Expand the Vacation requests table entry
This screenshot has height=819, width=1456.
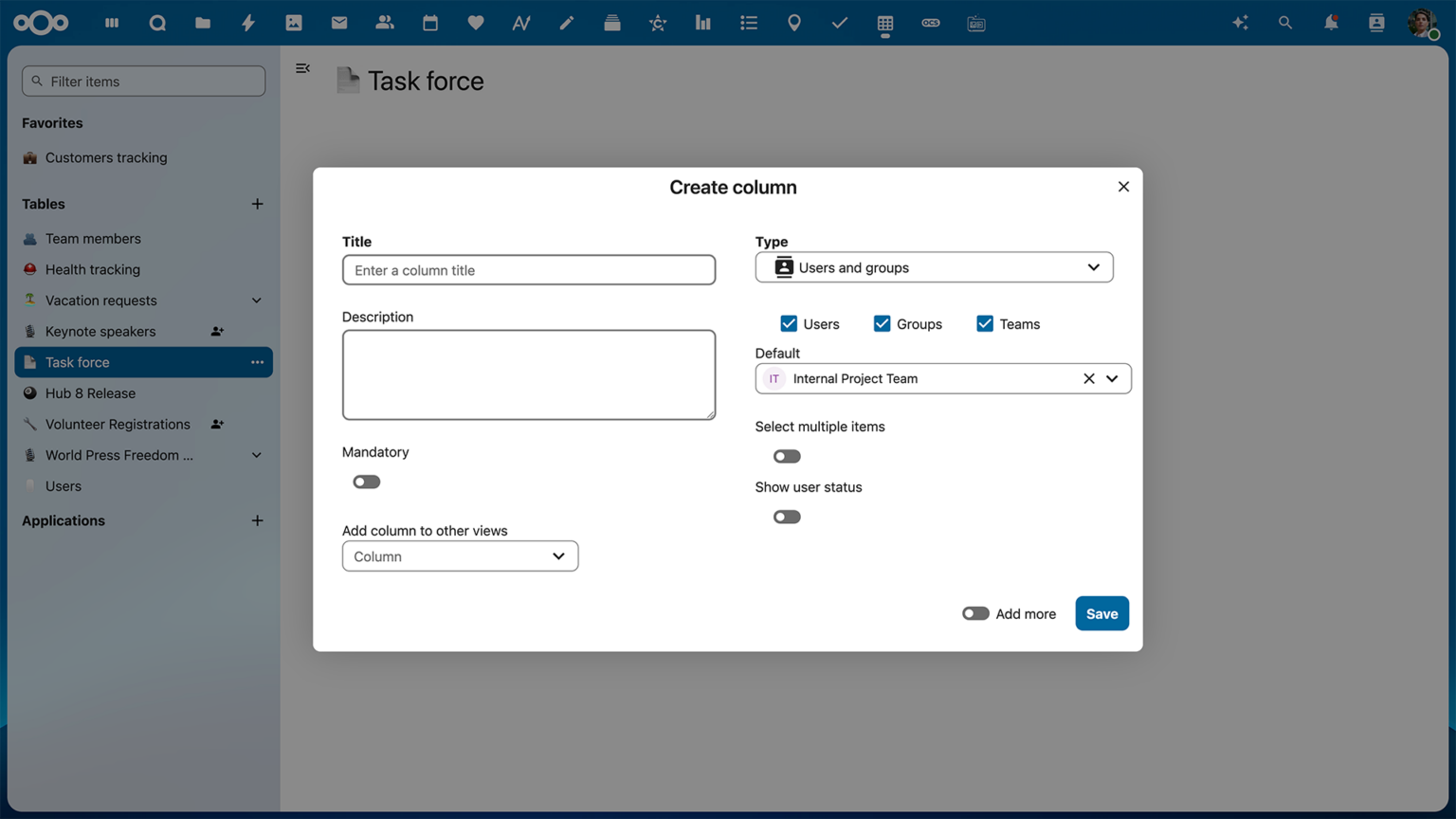click(256, 300)
